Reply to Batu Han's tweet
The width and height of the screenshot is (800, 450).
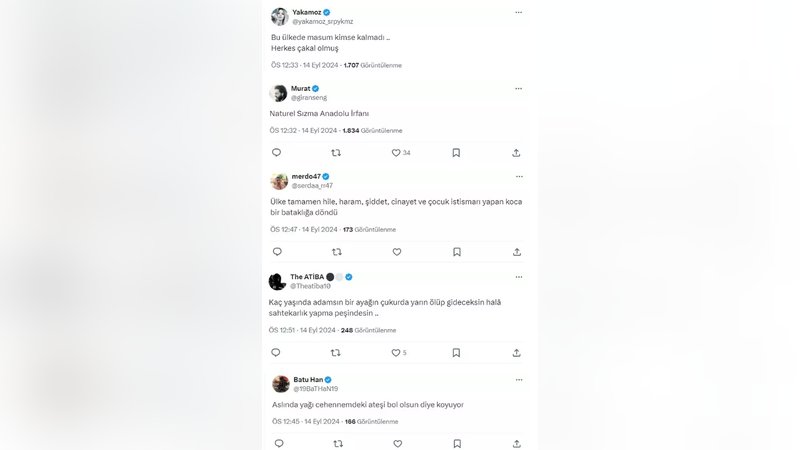[277, 443]
